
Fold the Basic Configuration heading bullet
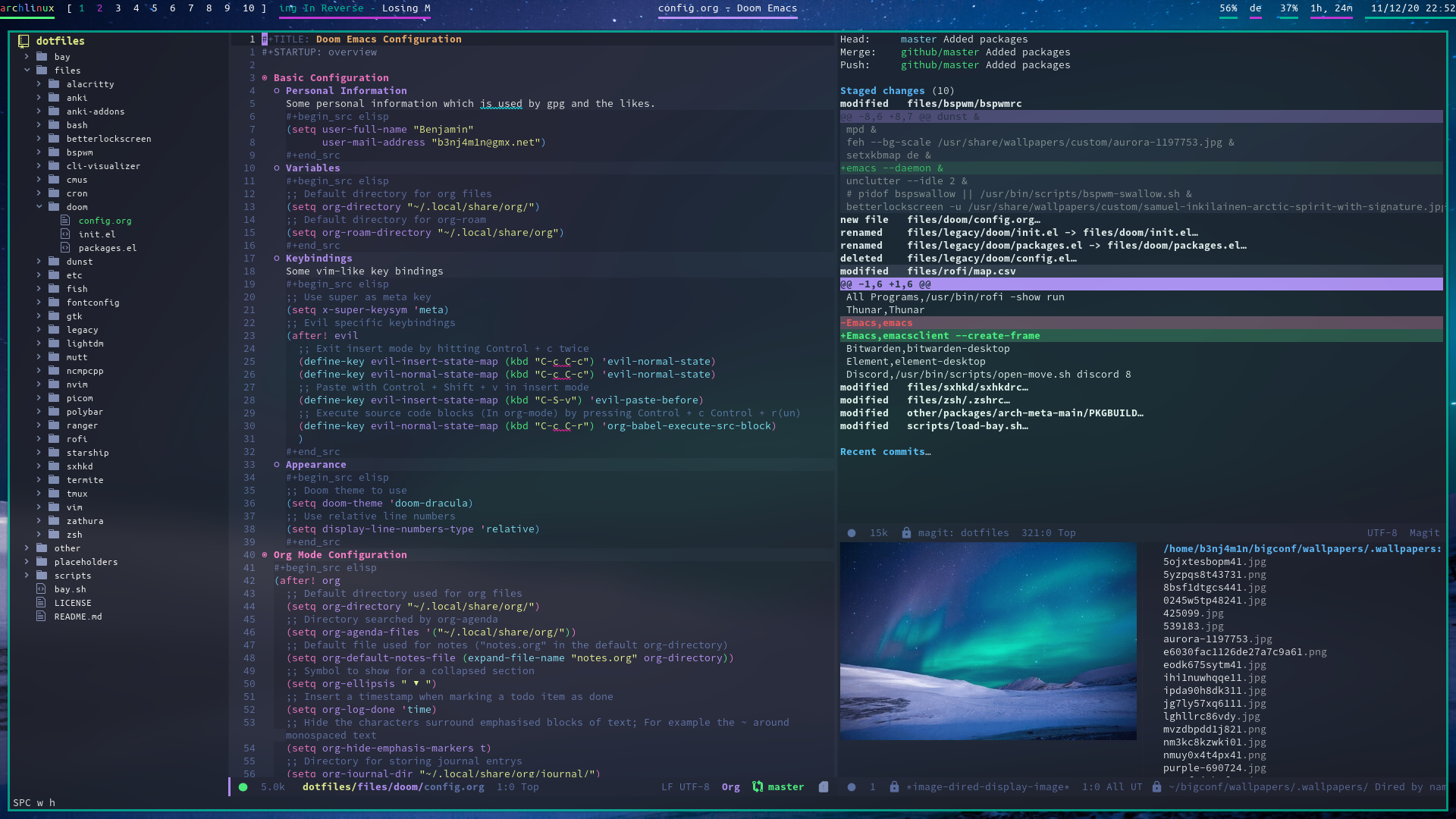265,78
